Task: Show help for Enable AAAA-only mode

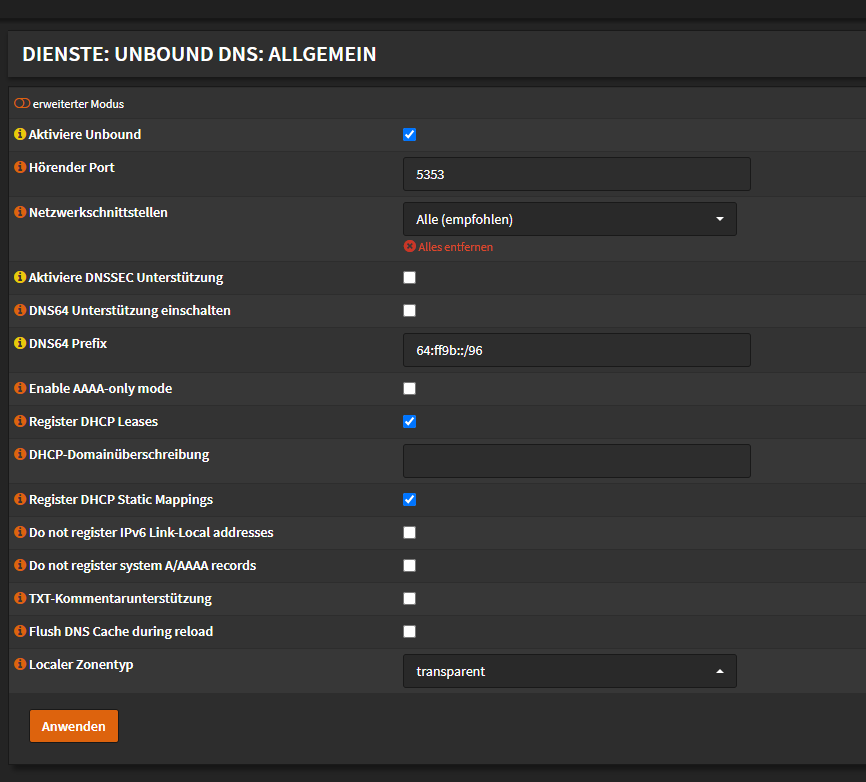Action: point(20,388)
